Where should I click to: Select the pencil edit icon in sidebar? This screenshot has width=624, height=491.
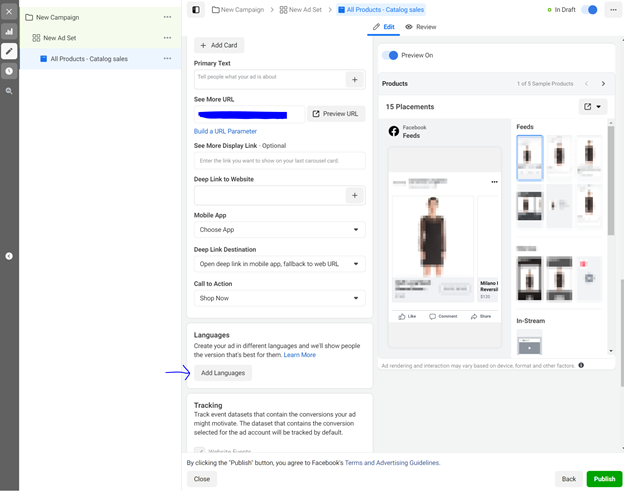pyautogui.click(x=9, y=51)
